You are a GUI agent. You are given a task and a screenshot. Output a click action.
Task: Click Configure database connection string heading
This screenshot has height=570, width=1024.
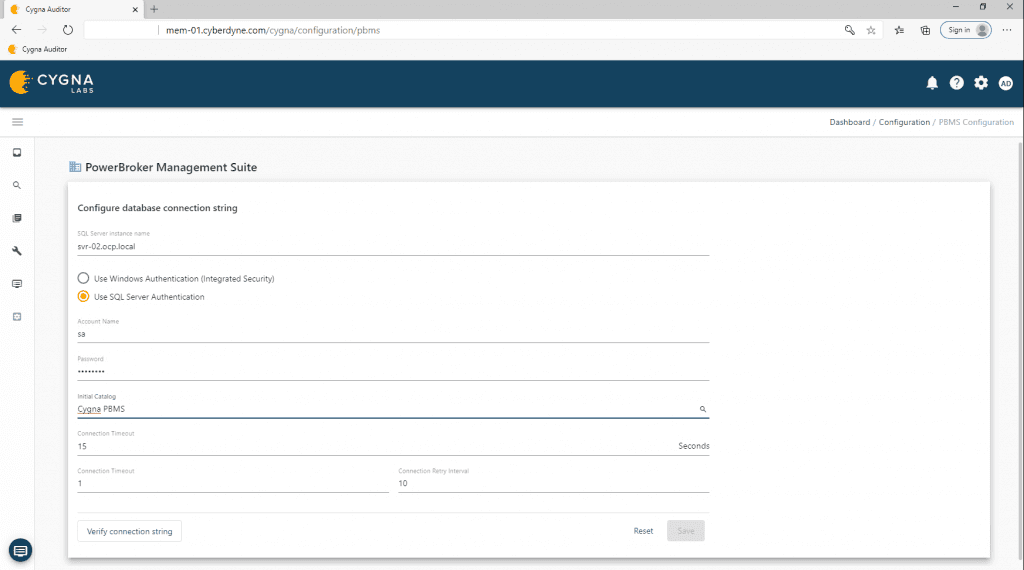coord(157,208)
